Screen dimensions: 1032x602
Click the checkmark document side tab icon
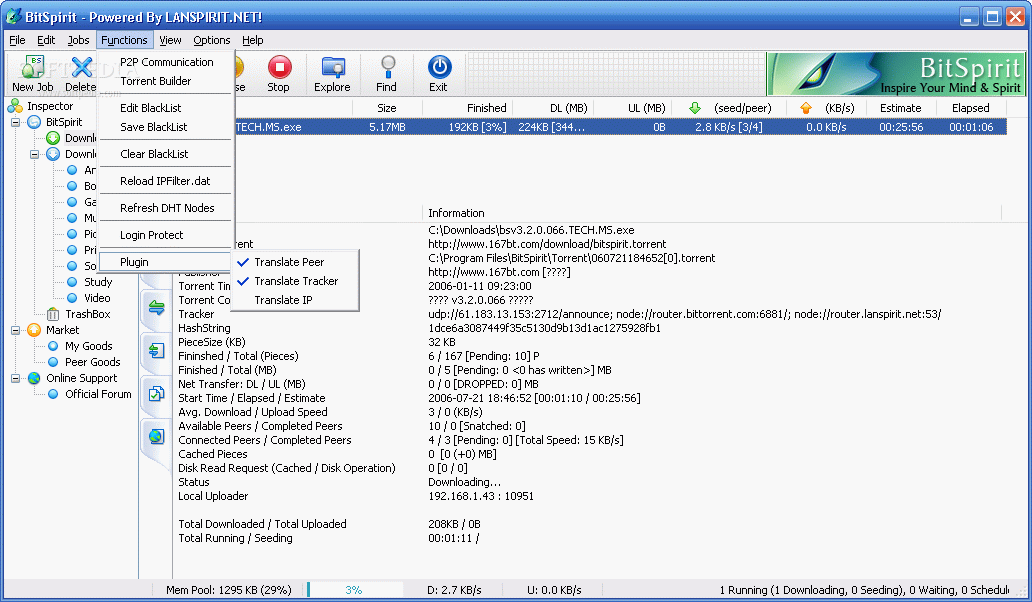(x=157, y=393)
